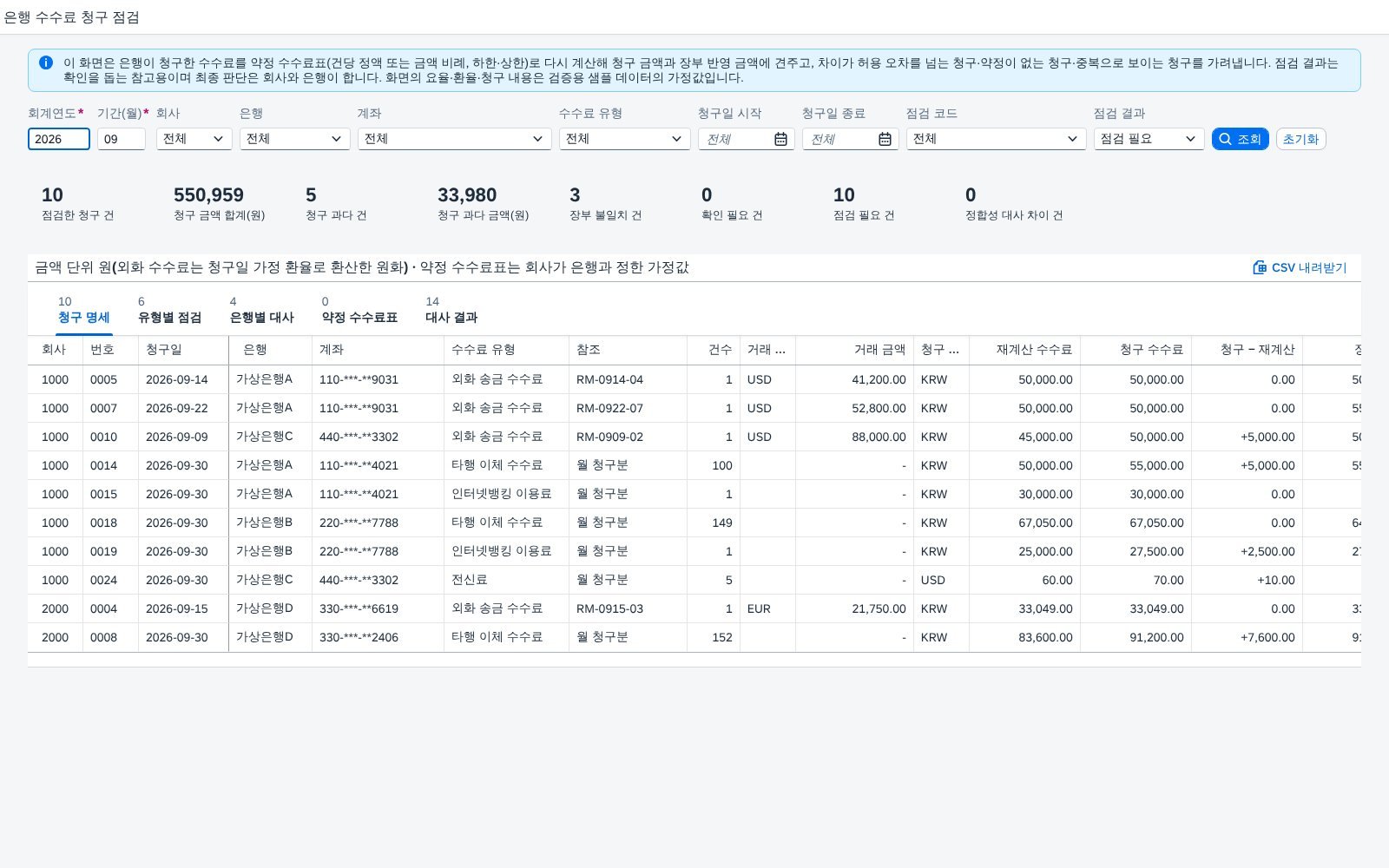This screenshot has width=1389, height=868.
Task: Click the 회계연도 input field with 2026
Action: pyautogui.click(x=59, y=139)
